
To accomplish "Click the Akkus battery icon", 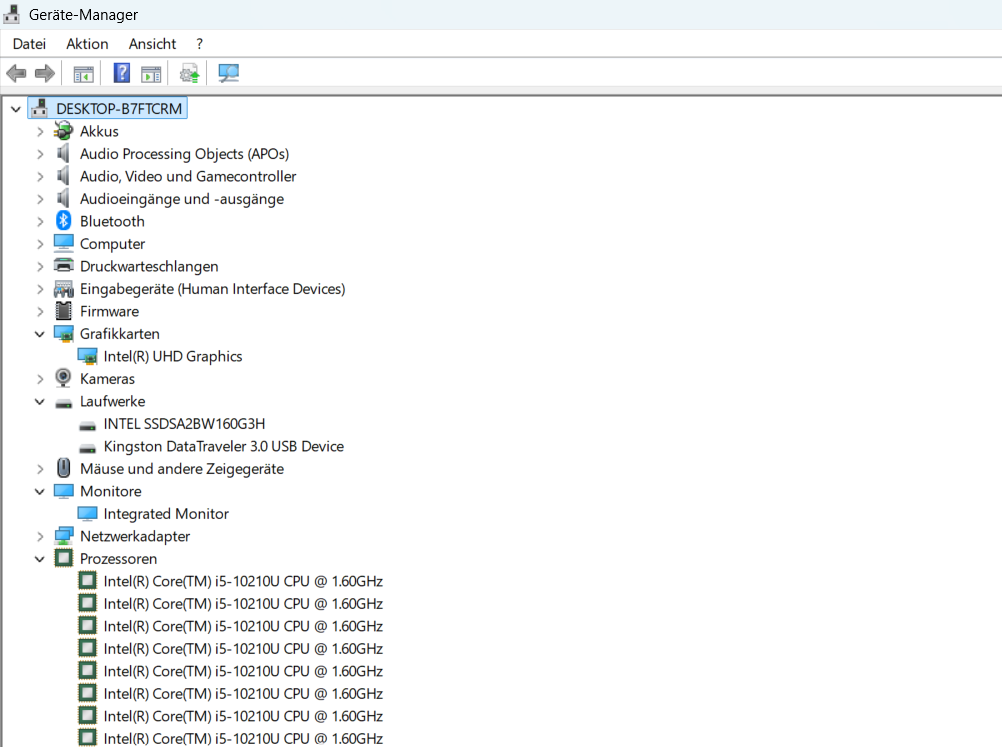I will point(63,131).
